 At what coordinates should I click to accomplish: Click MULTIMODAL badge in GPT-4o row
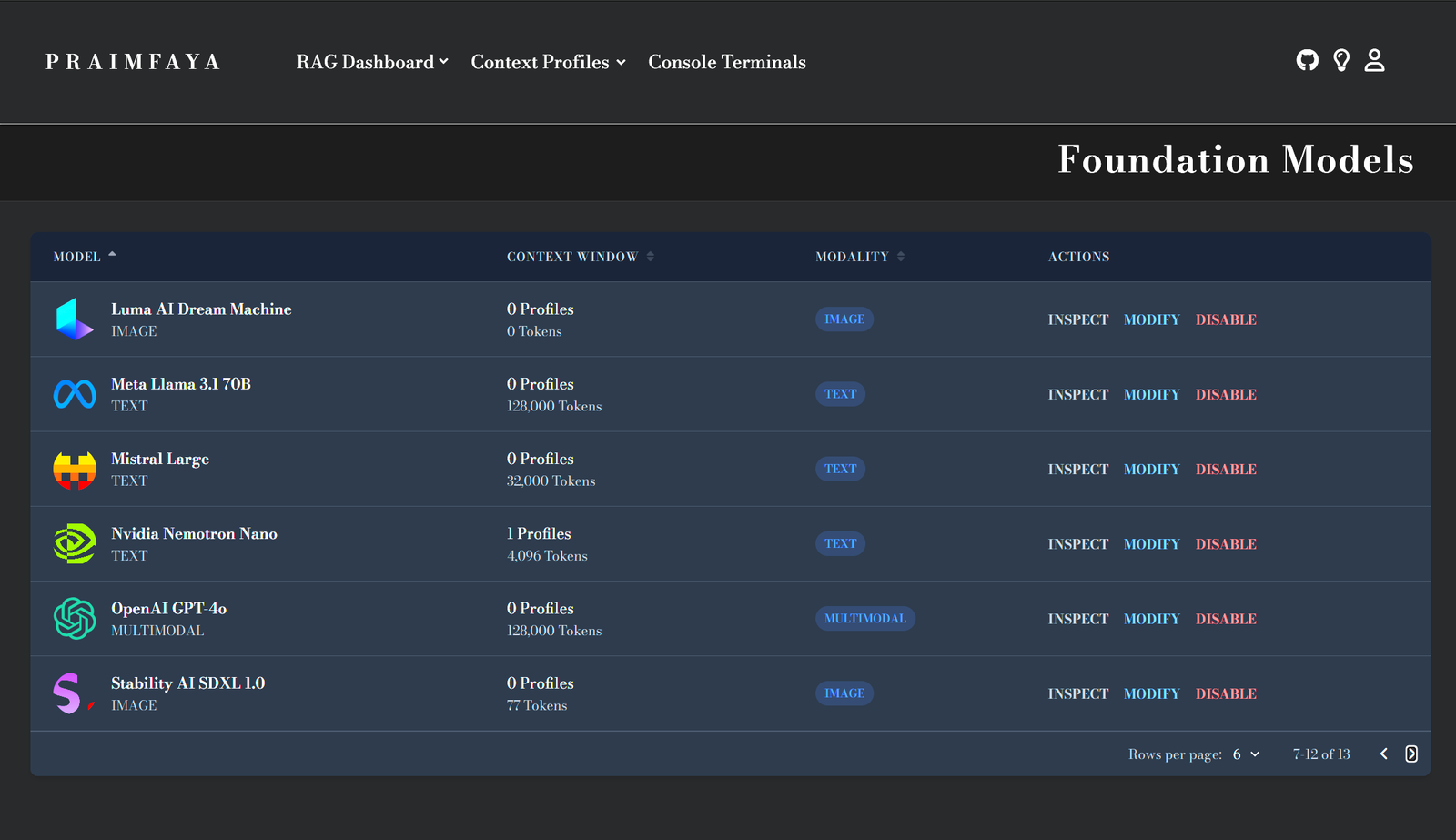(x=865, y=619)
